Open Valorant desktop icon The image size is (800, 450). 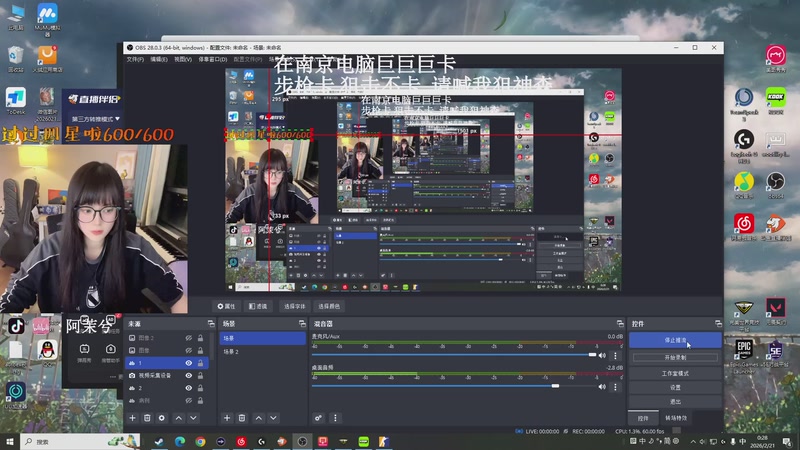coord(776,312)
